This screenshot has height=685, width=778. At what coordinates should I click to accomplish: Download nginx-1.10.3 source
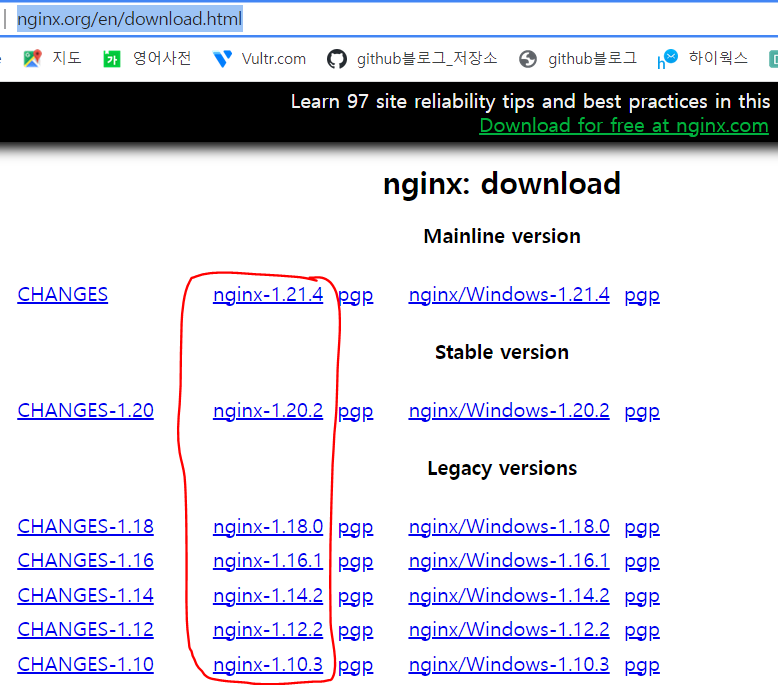(268, 664)
